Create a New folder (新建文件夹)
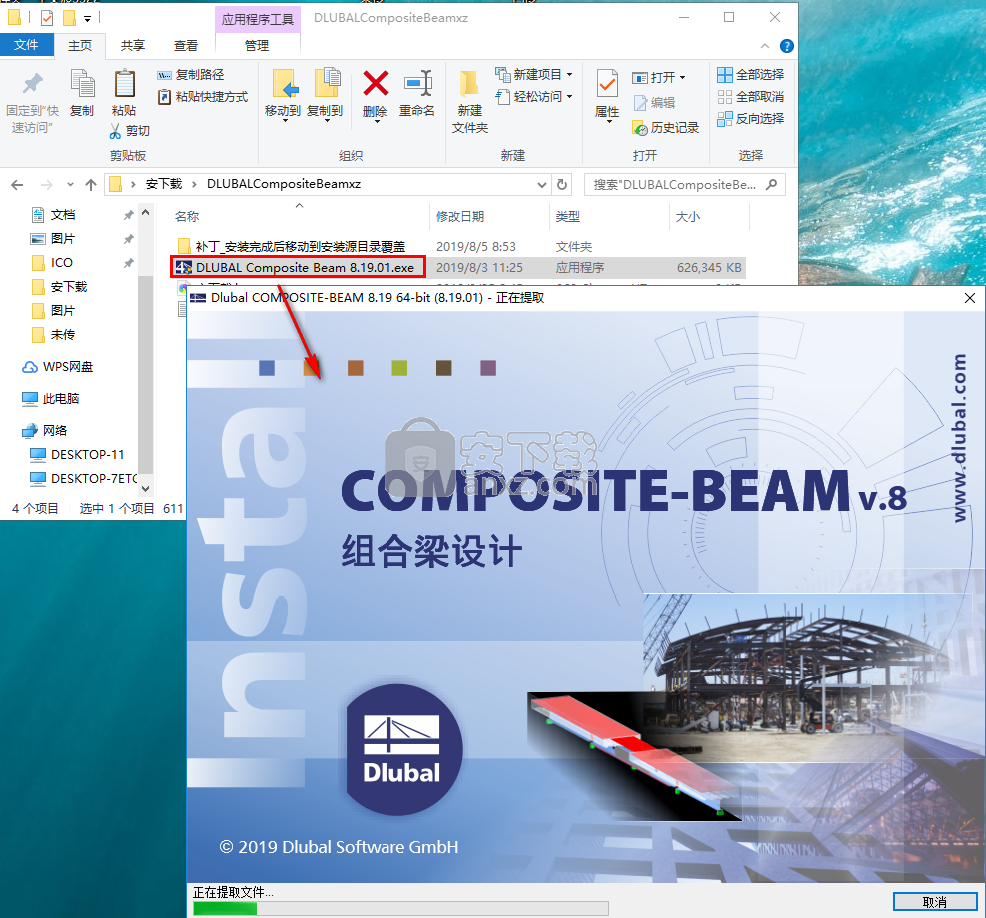The image size is (986, 918). (x=469, y=101)
